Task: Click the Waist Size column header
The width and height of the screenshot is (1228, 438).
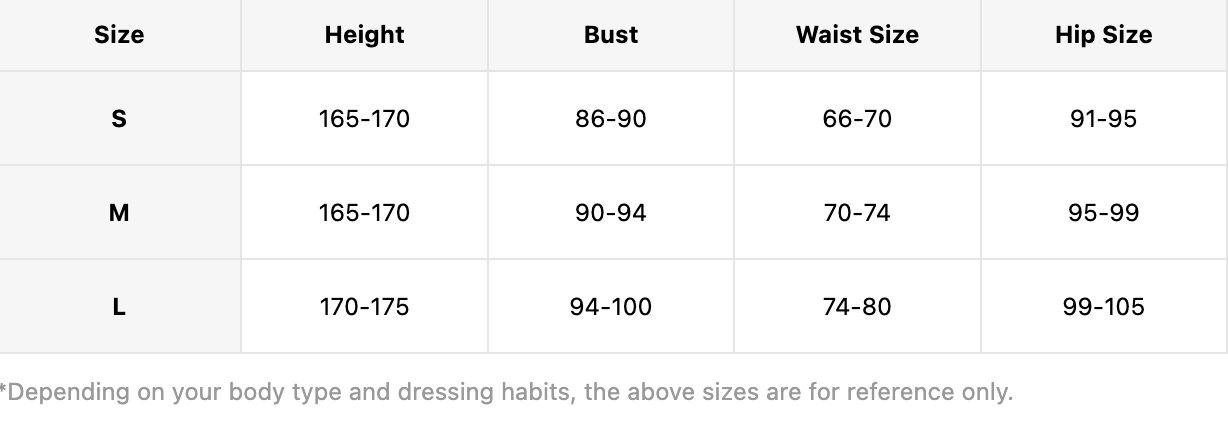Action: tap(857, 35)
